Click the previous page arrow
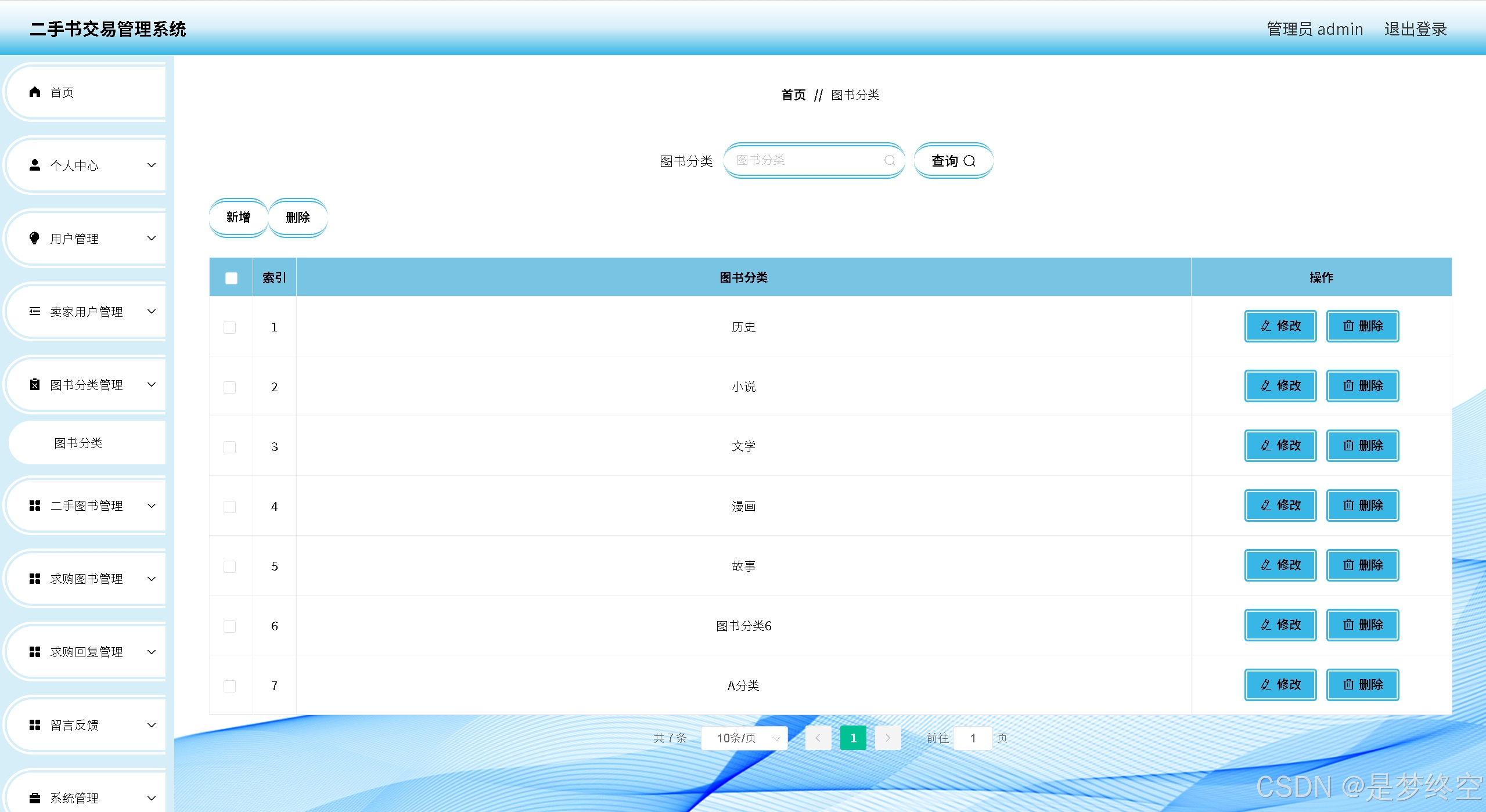This screenshot has height=812, width=1486. pyautogui.click(x=818, y=738)
